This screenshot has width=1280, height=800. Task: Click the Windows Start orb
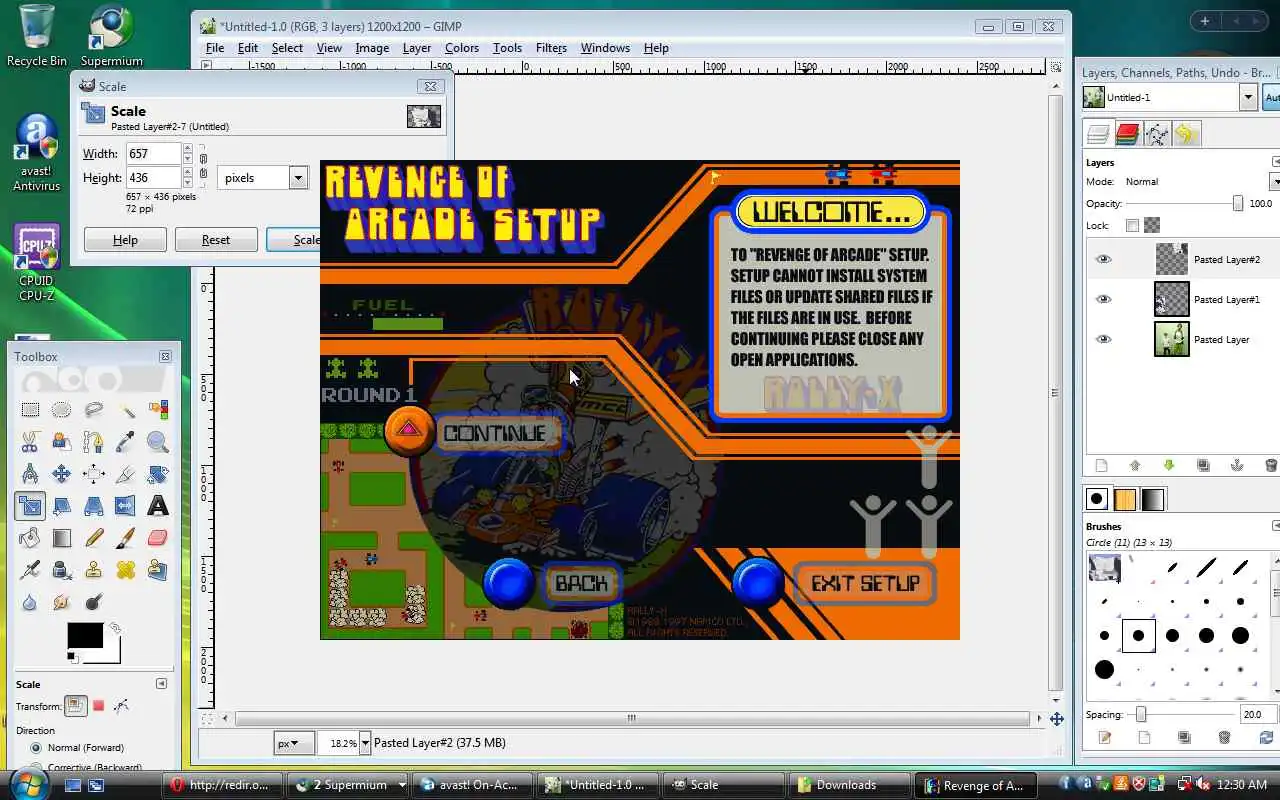point(27,783)
